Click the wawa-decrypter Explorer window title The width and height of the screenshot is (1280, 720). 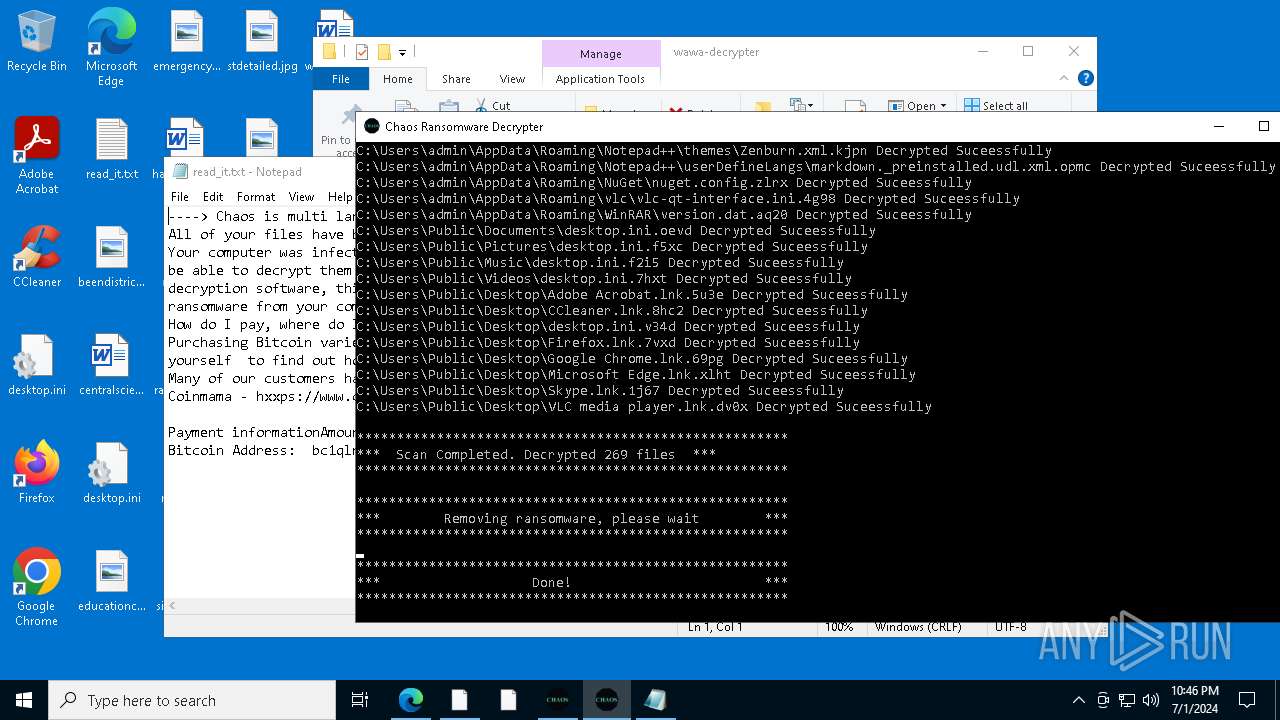click(x=716, y=52)
